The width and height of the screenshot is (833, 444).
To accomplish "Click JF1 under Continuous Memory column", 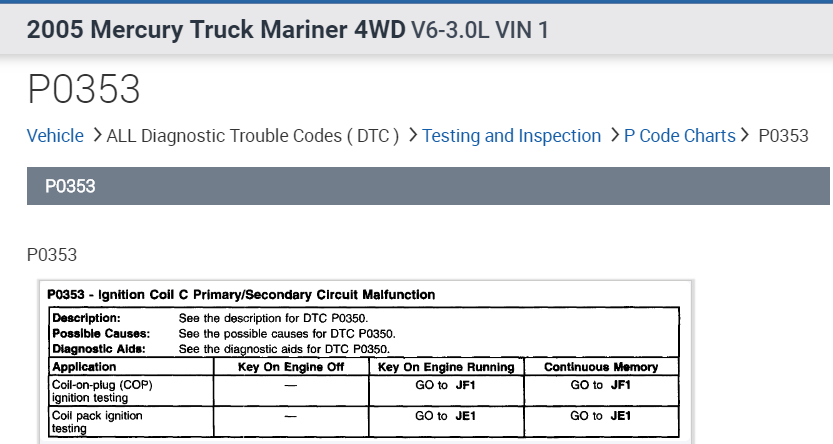I will (x=618, y=385).
